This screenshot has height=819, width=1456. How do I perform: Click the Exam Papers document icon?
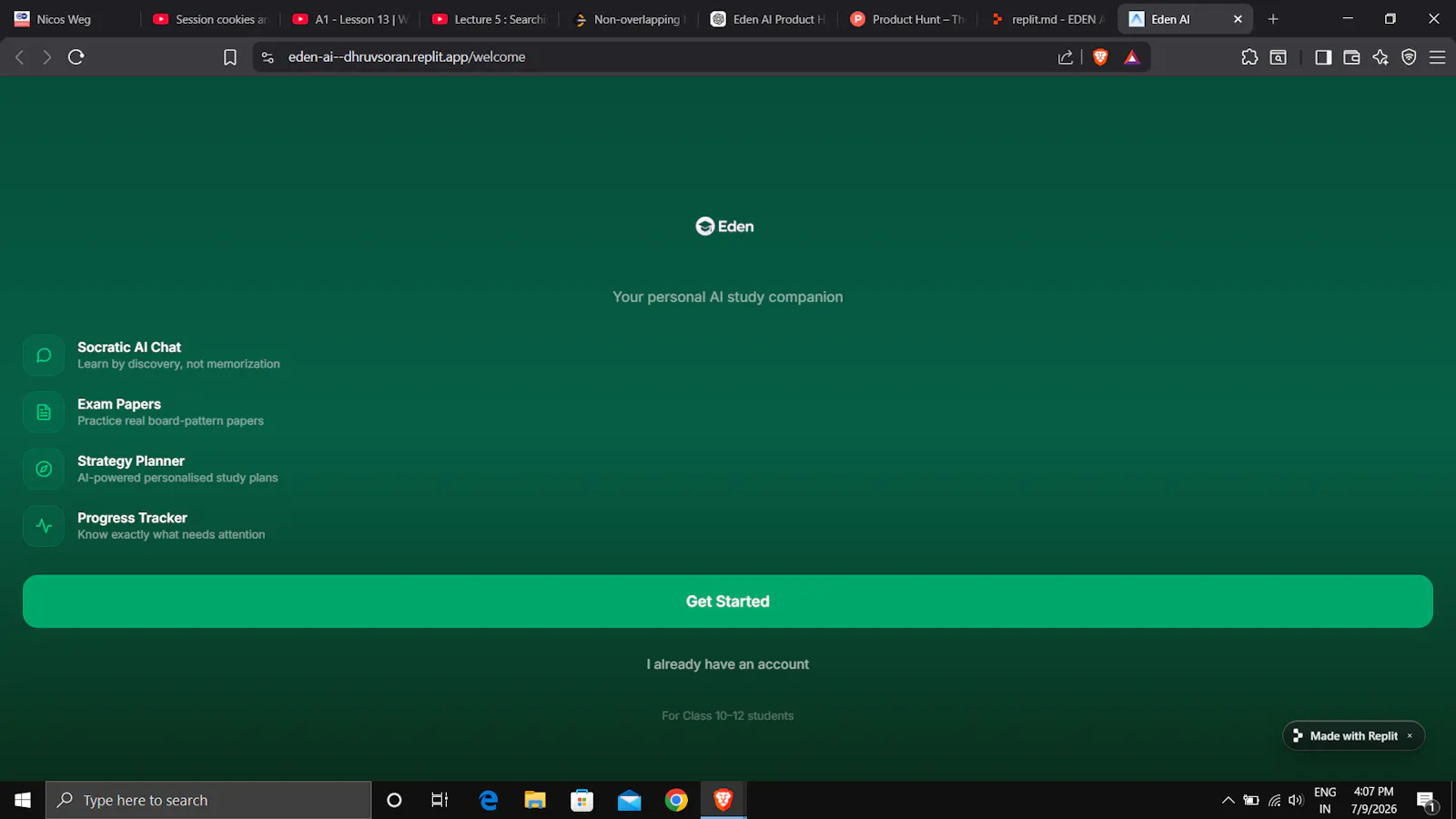click(x=44, y=412)
